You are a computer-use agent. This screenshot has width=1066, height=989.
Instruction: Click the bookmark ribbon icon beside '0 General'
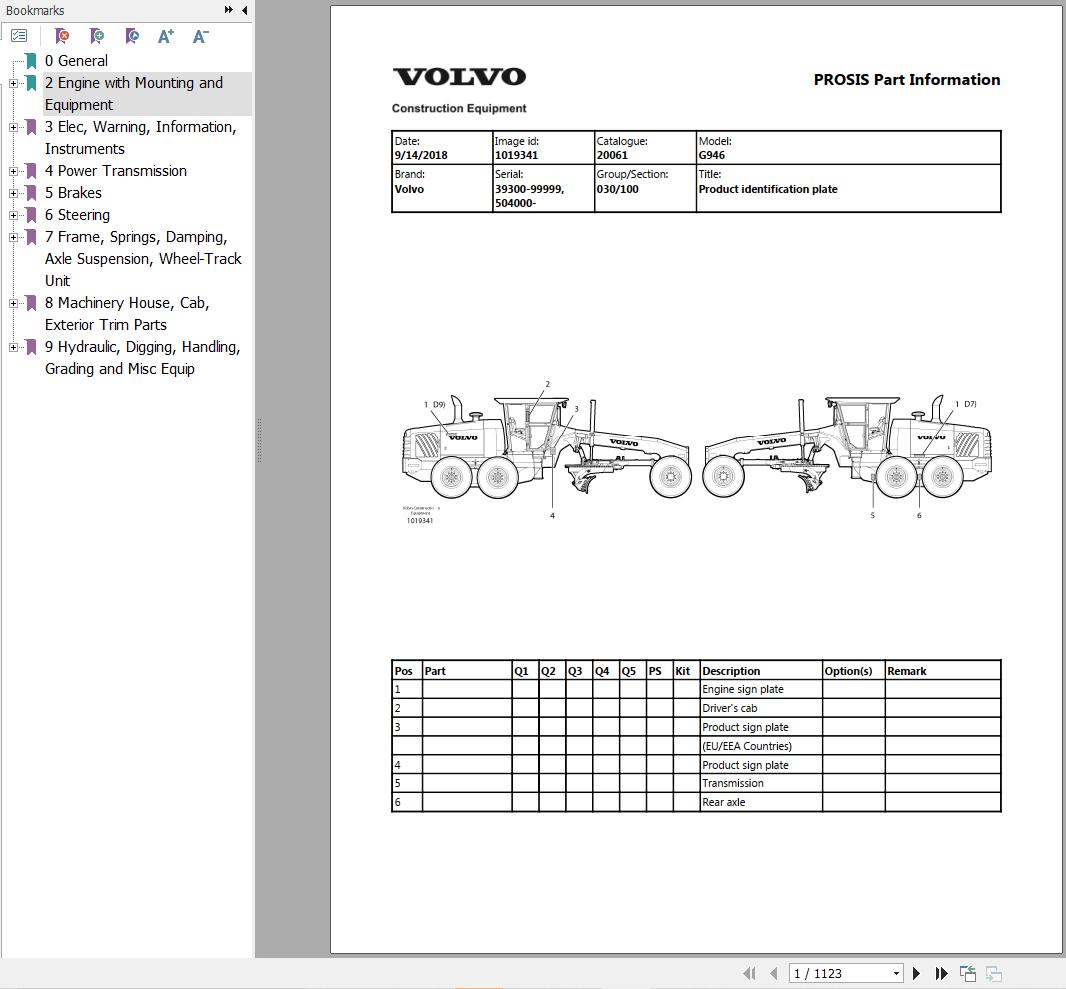pyautogui.click(x=31, y=60)
